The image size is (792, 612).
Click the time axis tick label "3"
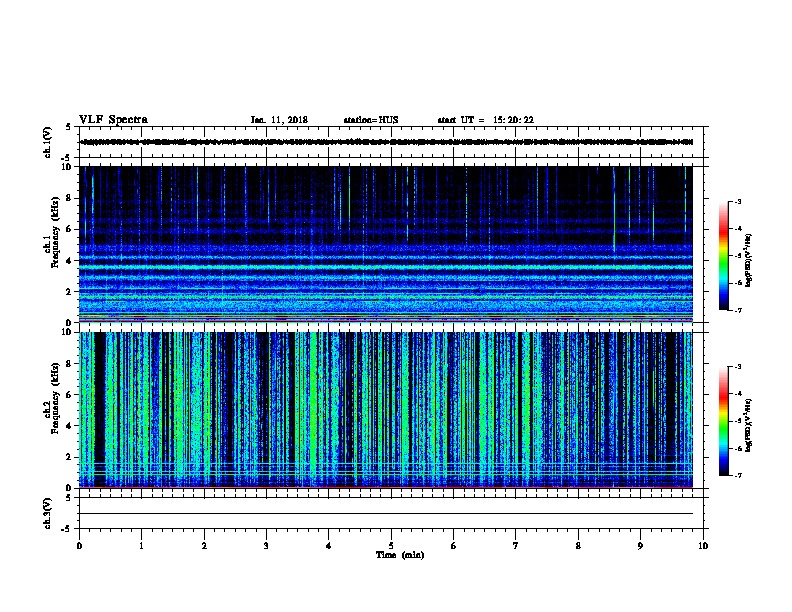pos(266,546)
